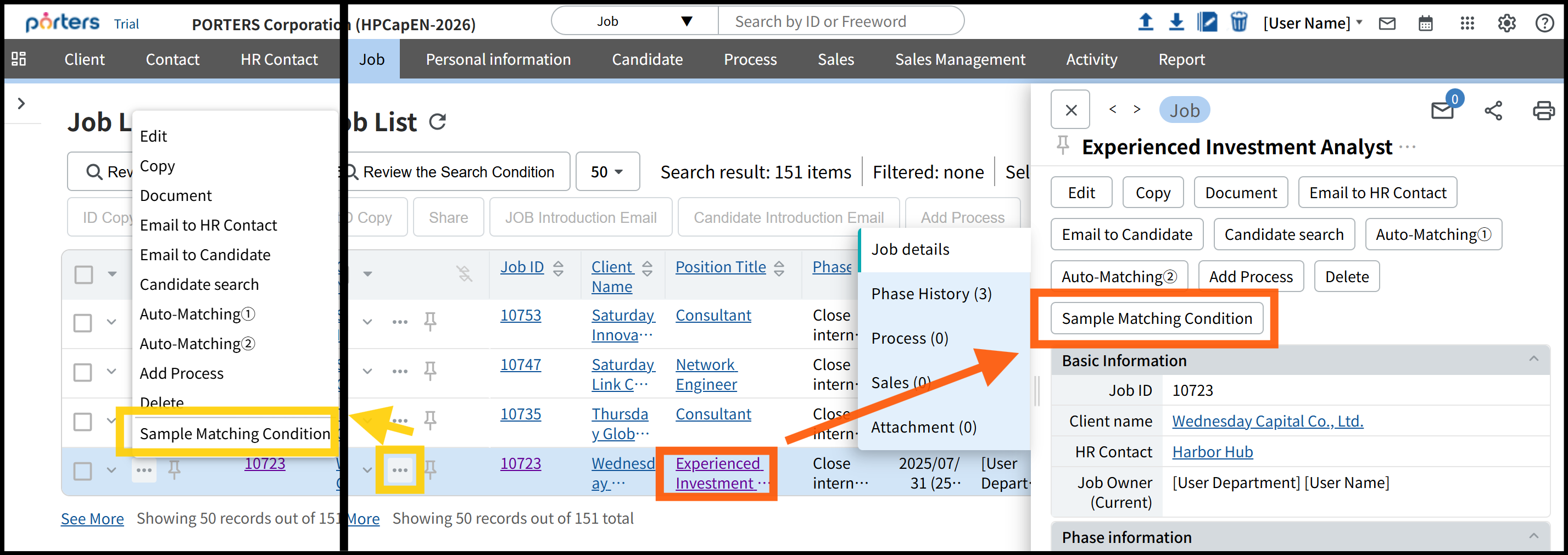This screenshot has height=555, width=1568.
Task: Click the print icon in Job panel
Action: [1543, 111]
